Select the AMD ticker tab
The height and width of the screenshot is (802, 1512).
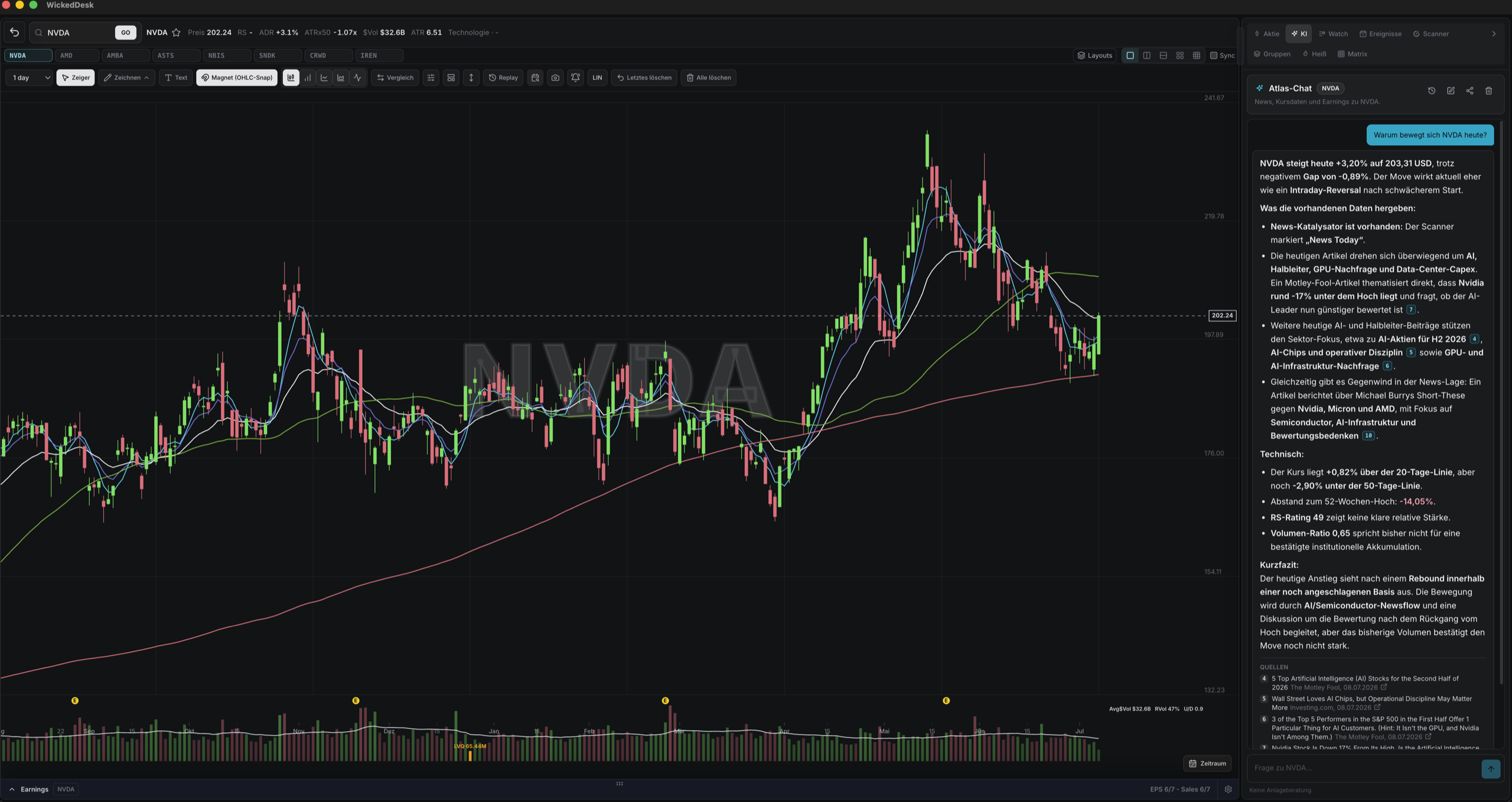click(76, 56)
